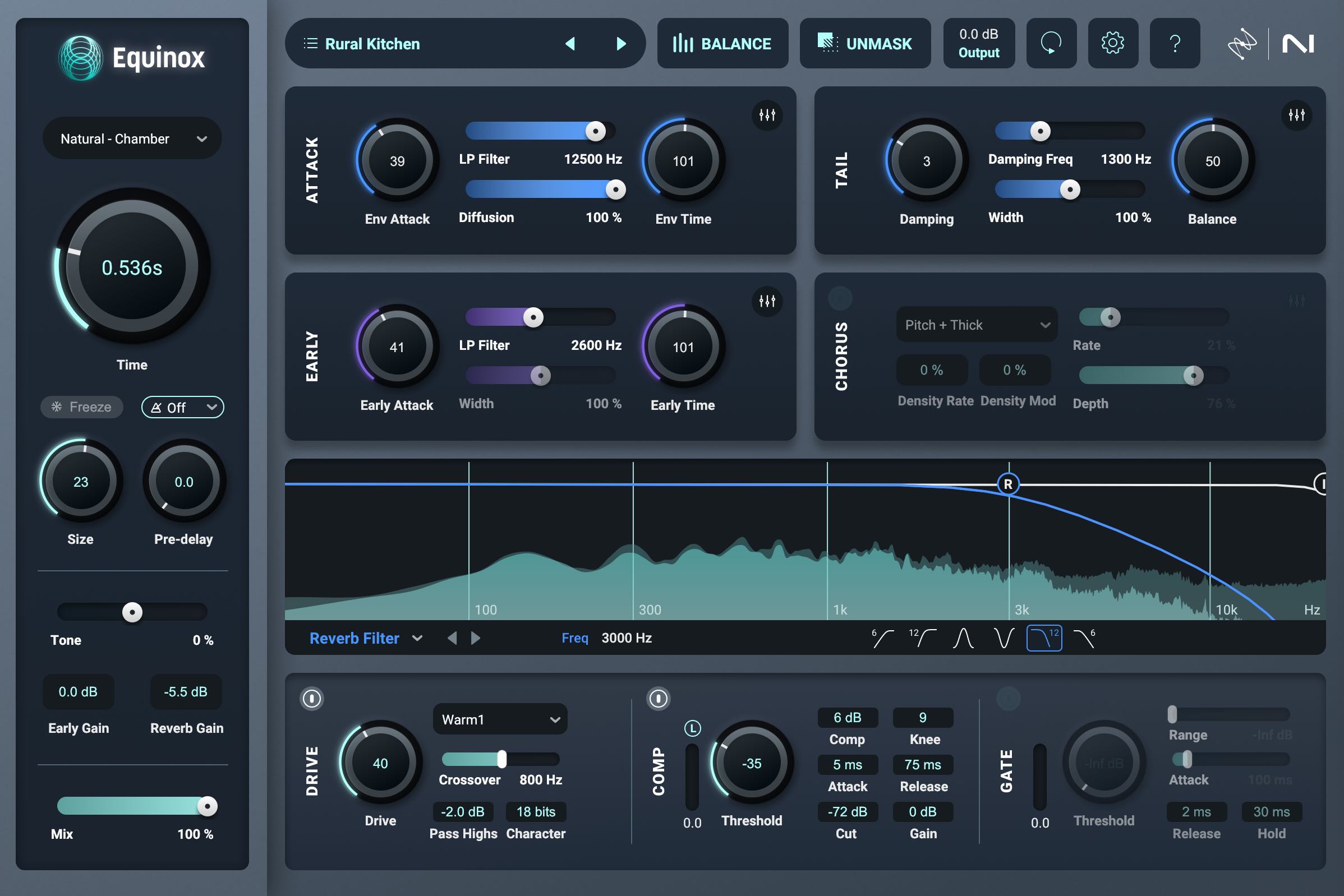Click the reset loop arrow icon

[x=1051, y=43]
